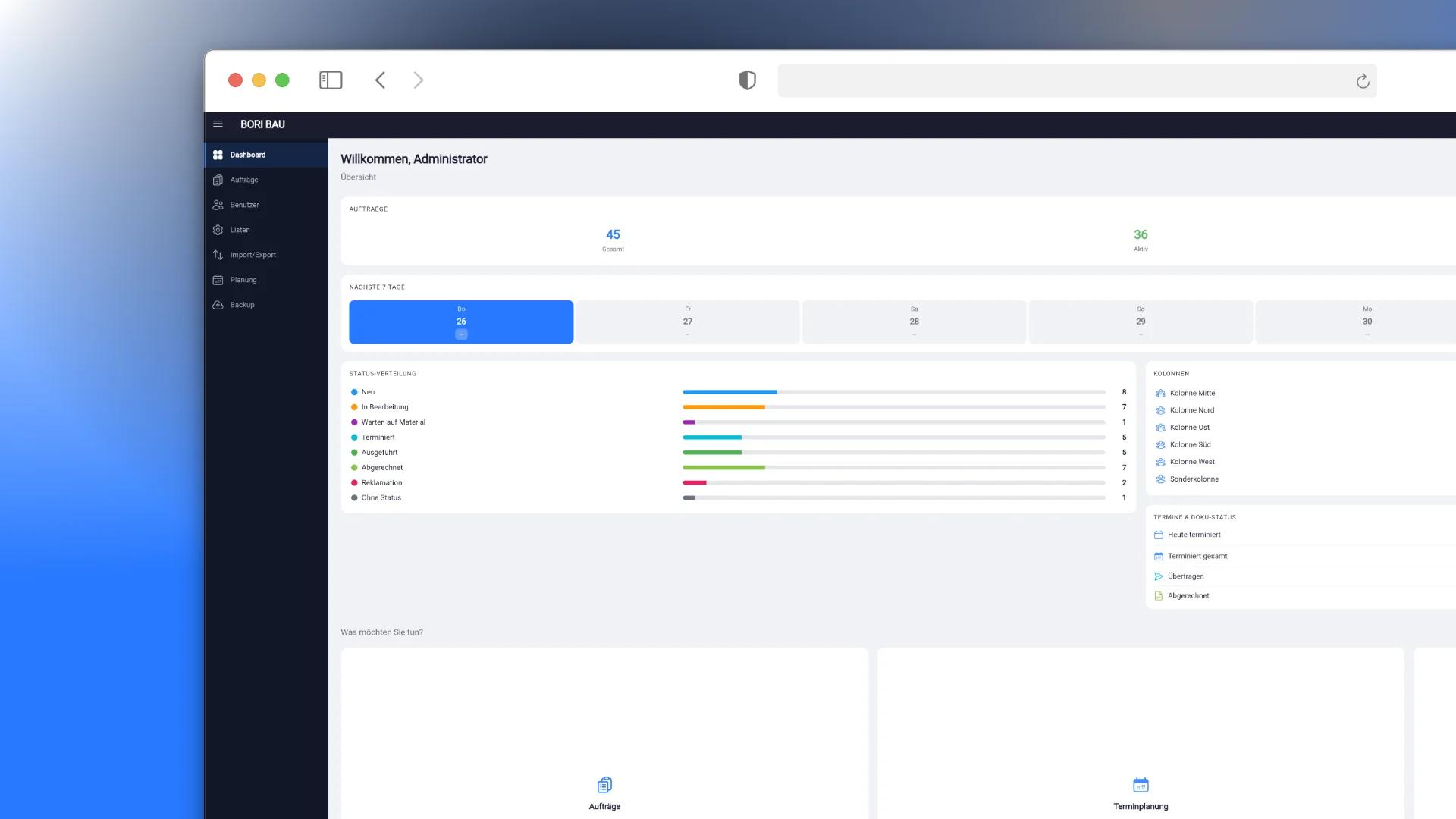The height and width of the screenshot is (819, 1456).
Task: Click Terminiert gesamt entry
Action: [x=1197, y=556]
